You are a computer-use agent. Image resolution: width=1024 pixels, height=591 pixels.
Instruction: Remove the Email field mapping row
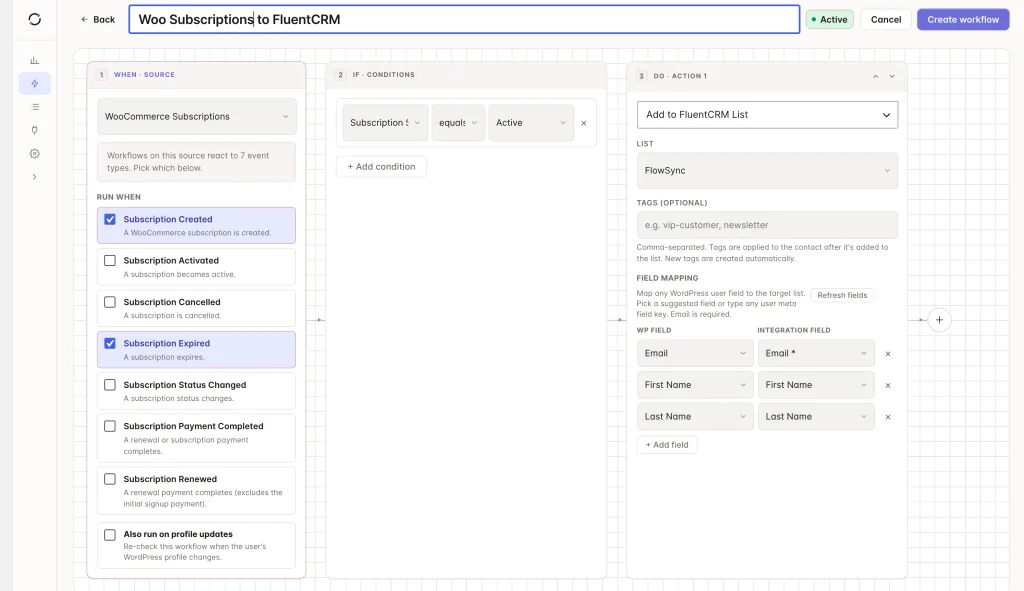[x=888, y=354]
